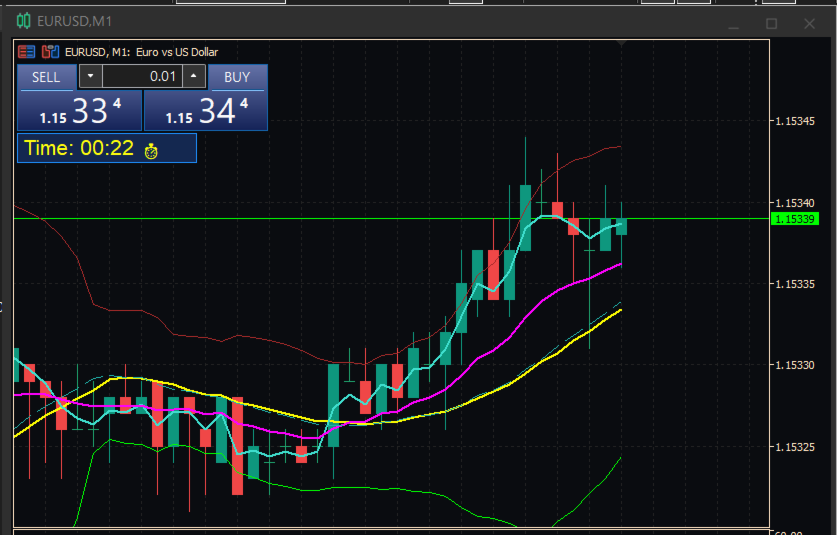Maximize the EURUSD,M1 chart window
837x535 pixels.
click(771, 23)
